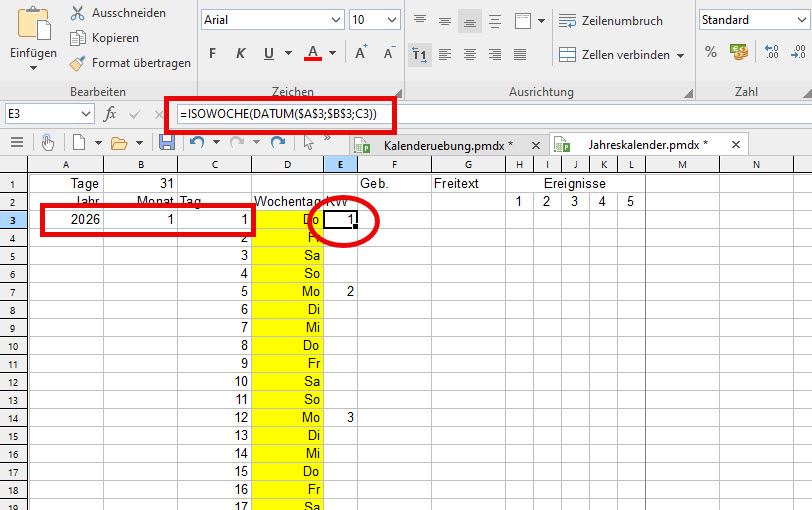812x510 pixels.
Task: Click the Kopieren copy icon
Action: click(78, 38)
